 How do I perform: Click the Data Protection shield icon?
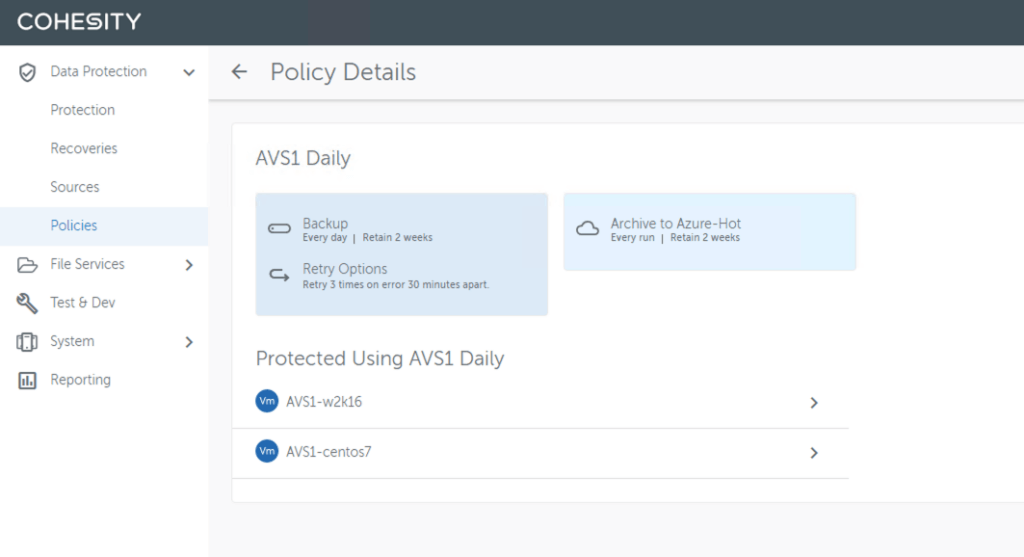pyautogui.click(x=28, y=72)
